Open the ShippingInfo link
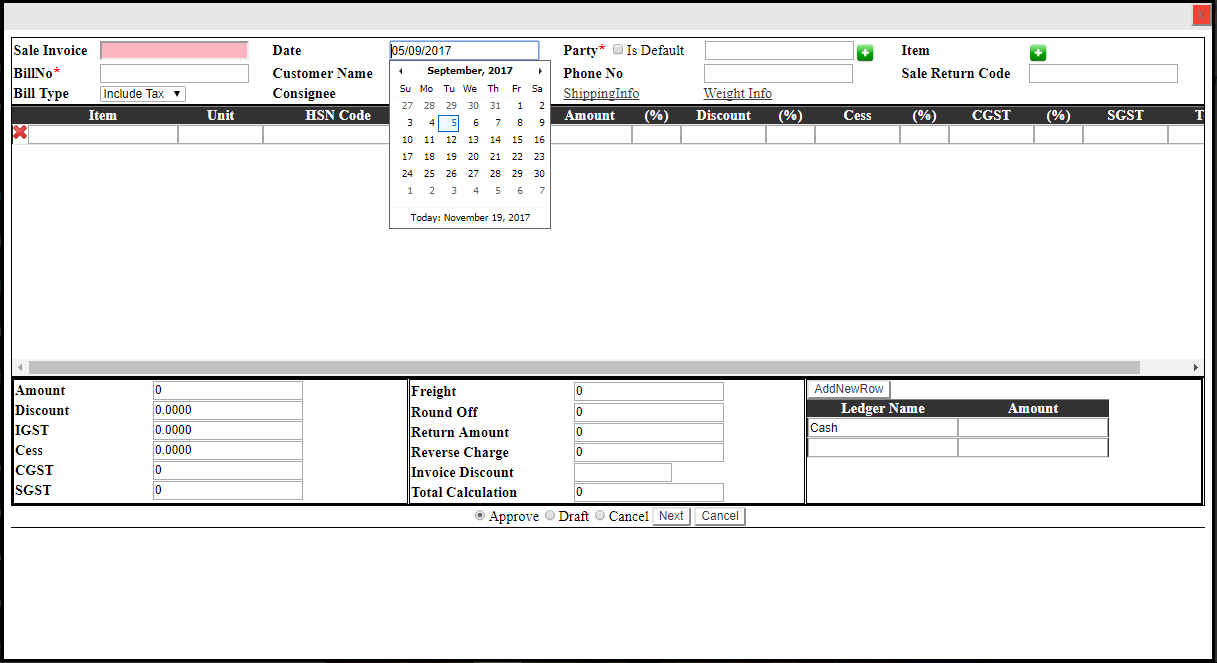 [x=601, y=94]
